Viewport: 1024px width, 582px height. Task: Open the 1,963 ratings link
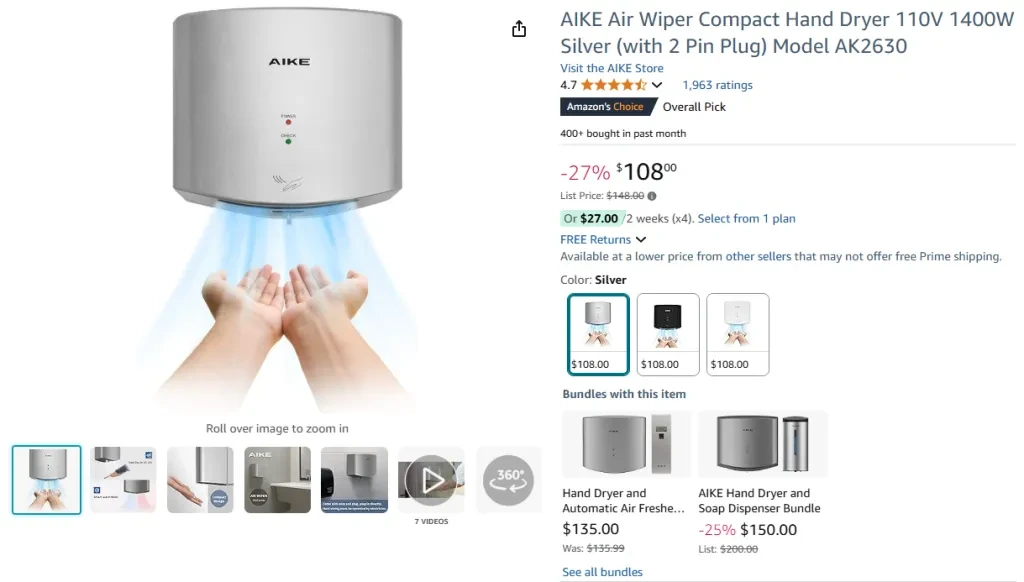718,85
